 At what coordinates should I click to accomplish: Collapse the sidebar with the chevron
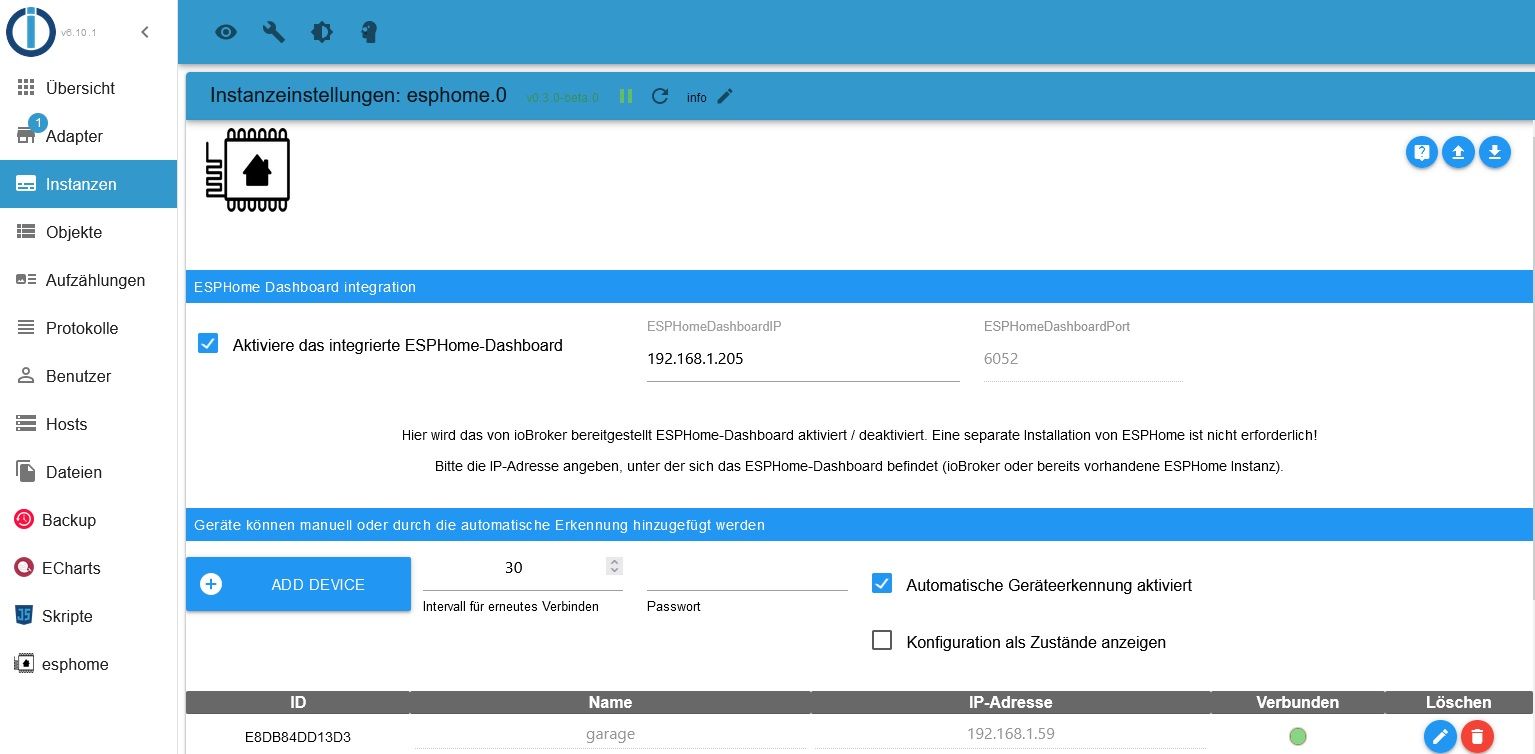145,32
